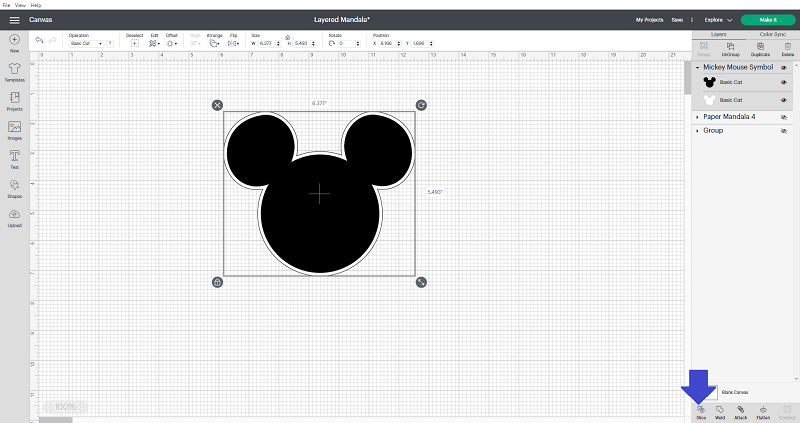Click the lock proportions handle on the selection
800x423 pixels.
(x=217, y=282)
